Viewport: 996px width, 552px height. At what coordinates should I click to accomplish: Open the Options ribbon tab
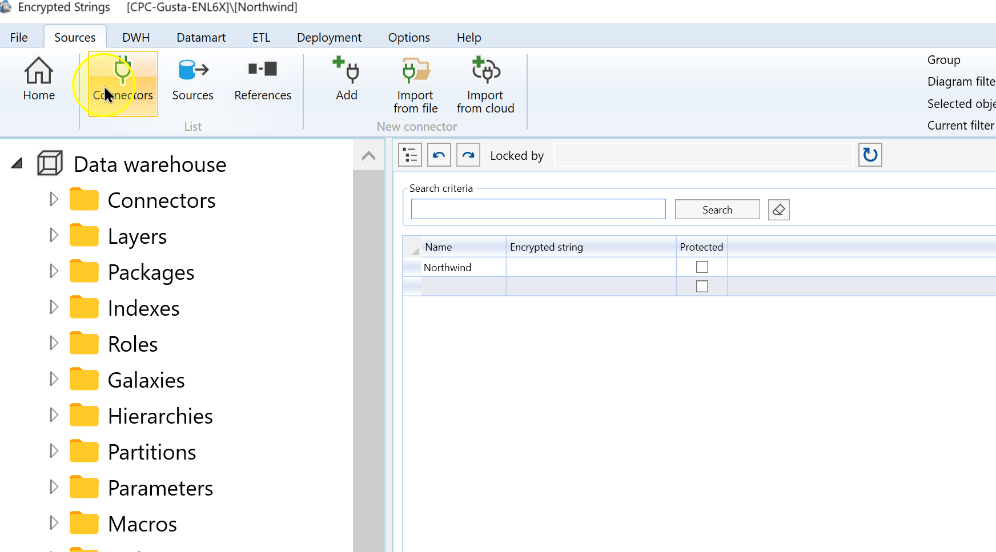point(409,37)
